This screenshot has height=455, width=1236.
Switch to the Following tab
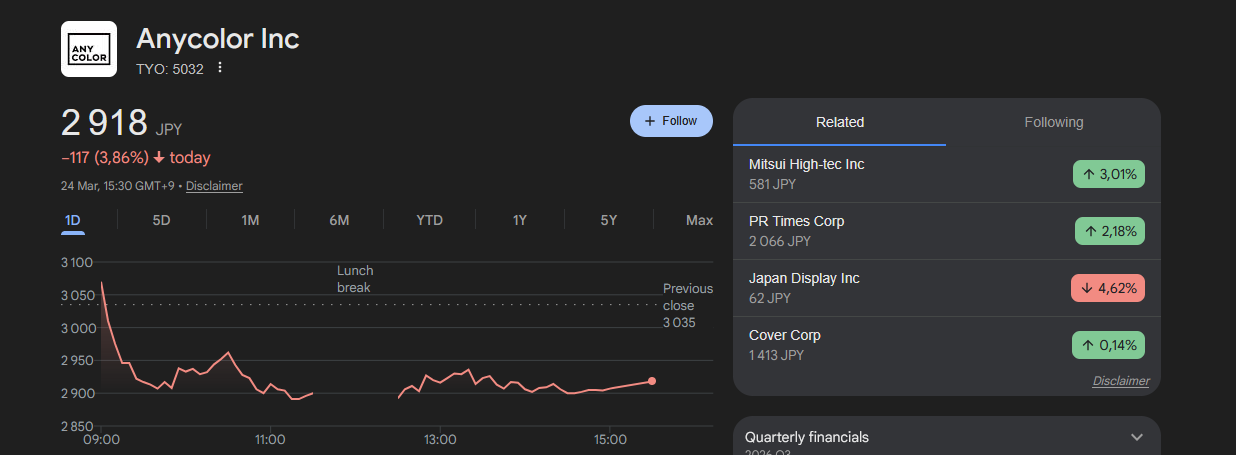pyautogui.click(x=1053, y=122)
